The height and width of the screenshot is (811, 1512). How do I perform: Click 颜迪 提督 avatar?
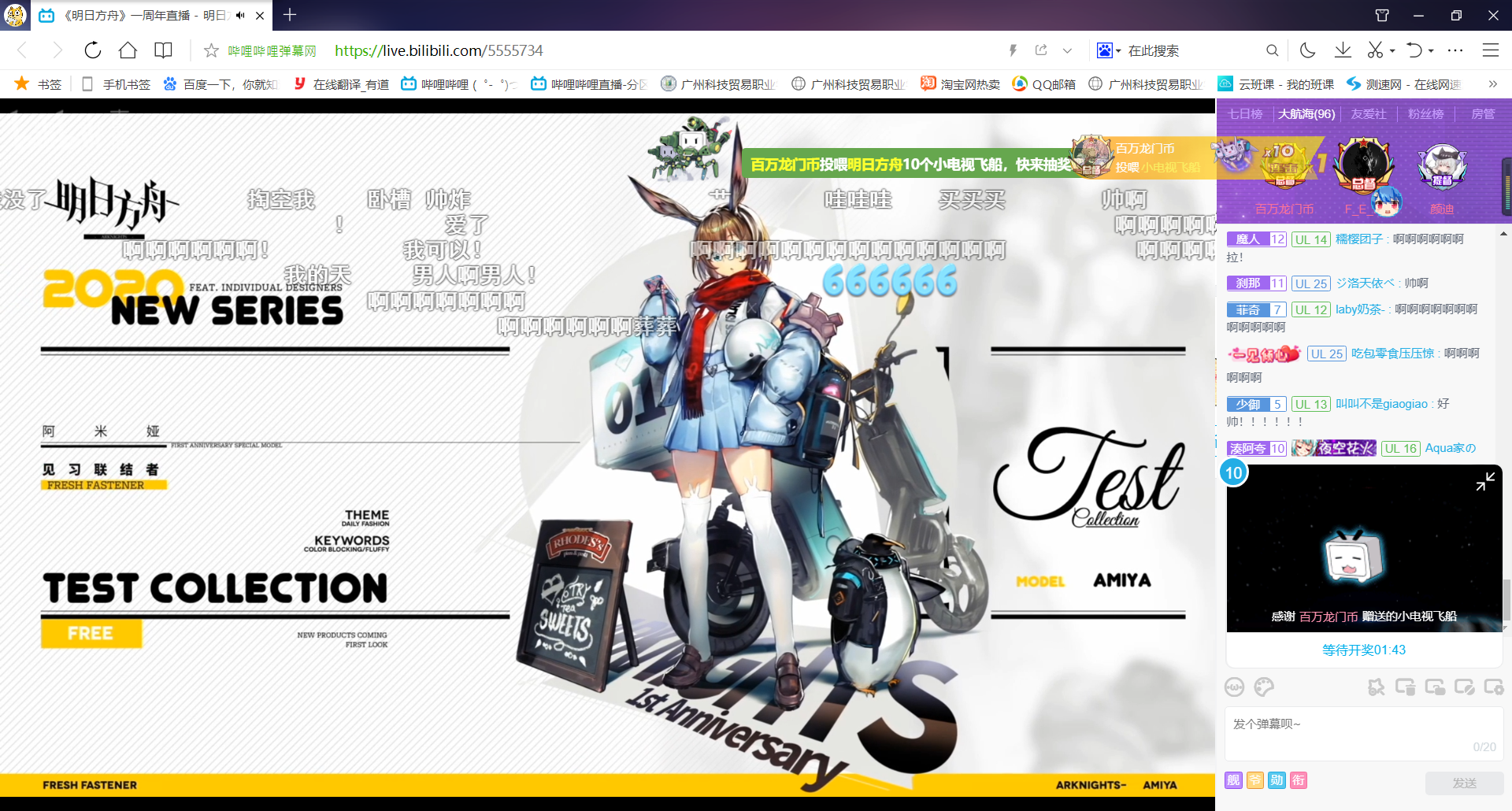pyautogui.click(x=1442, y=167)
